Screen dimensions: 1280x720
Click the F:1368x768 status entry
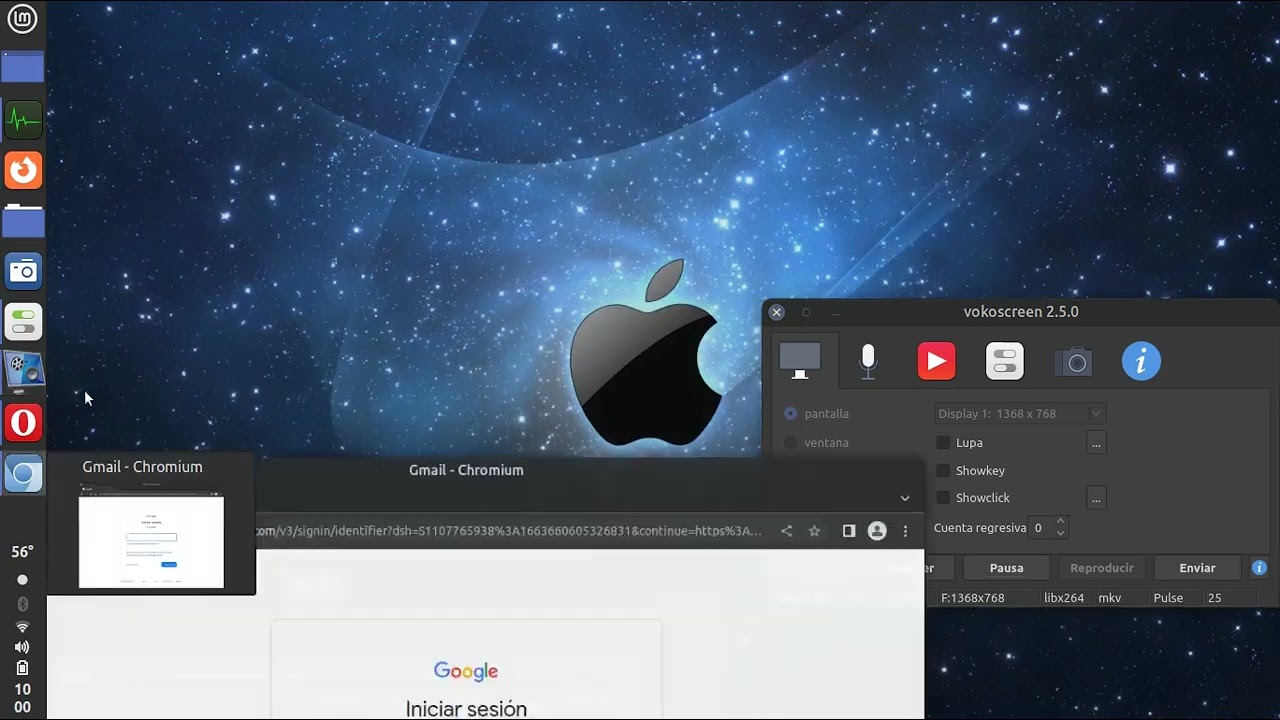[972, 598]
